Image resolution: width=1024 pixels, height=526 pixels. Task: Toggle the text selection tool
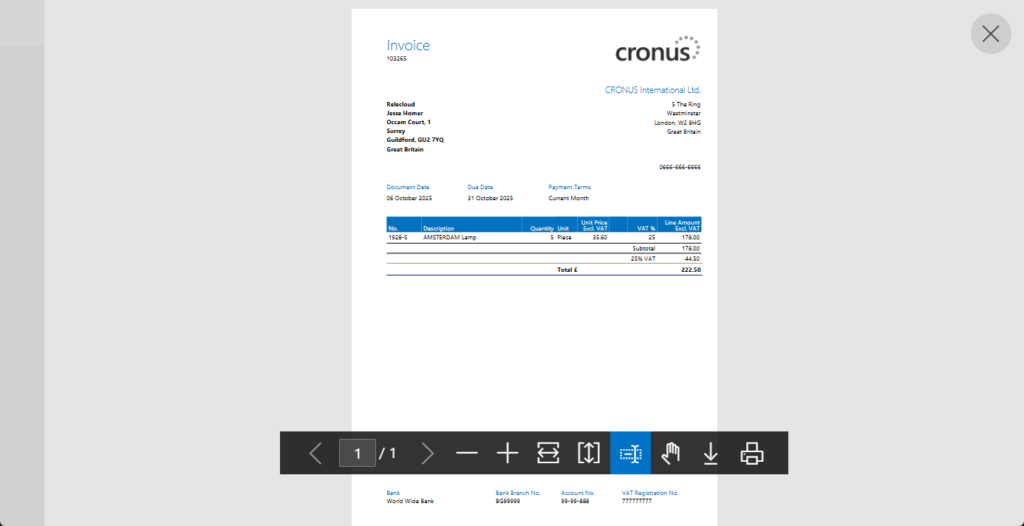(630, 453)
